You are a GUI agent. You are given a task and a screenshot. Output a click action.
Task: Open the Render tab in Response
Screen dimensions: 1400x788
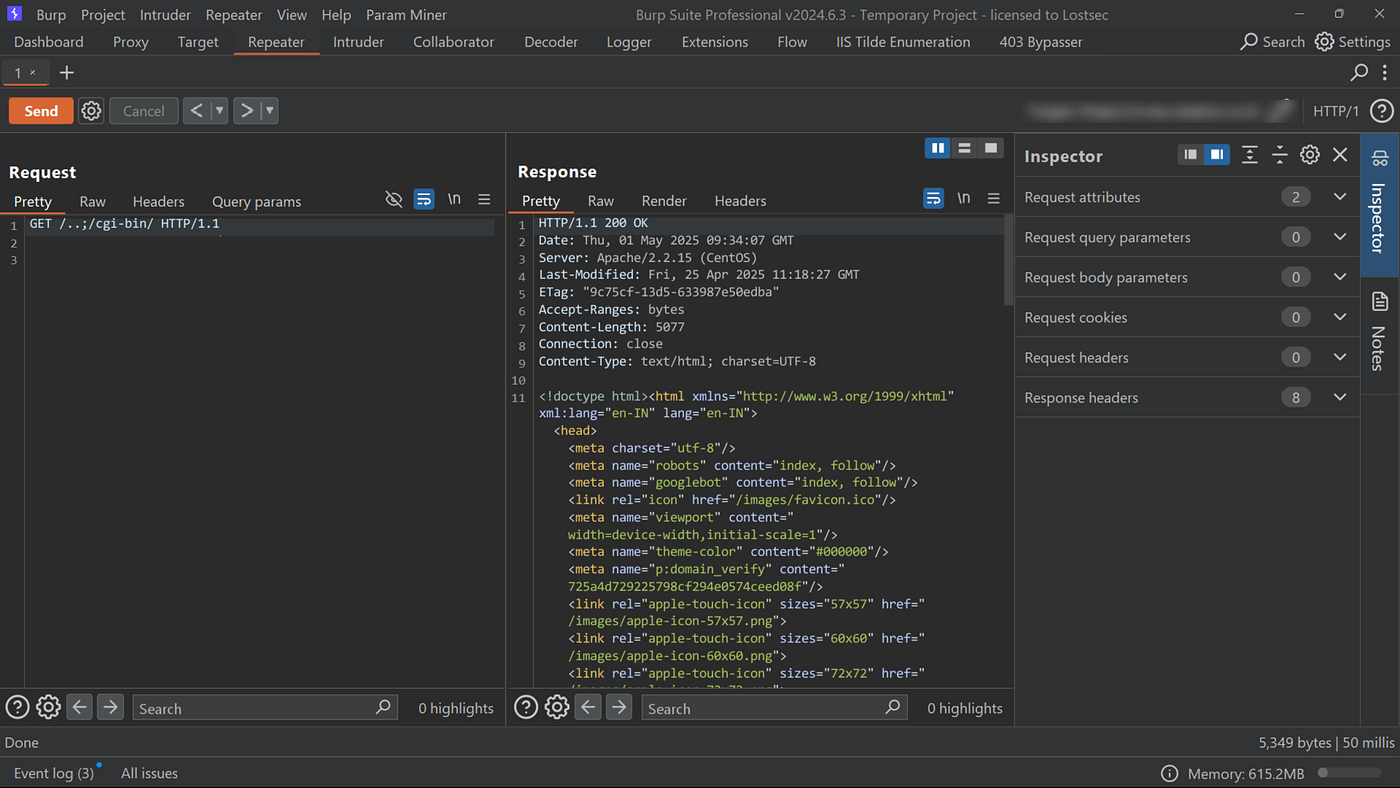click(x=664, y=201)
